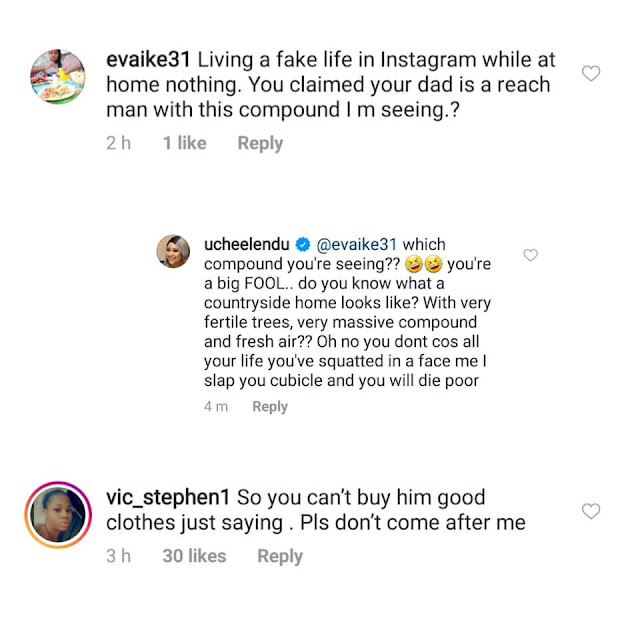Screen dimensions: 640x640
Task: Click the @evaike31 mention in reply
Action: click(356, 244)
